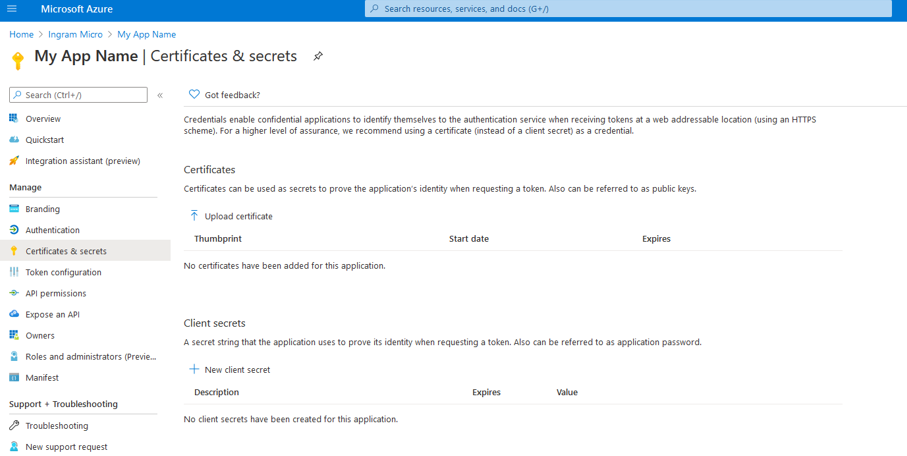Click the Thumbprint column header

coord(218,238)
